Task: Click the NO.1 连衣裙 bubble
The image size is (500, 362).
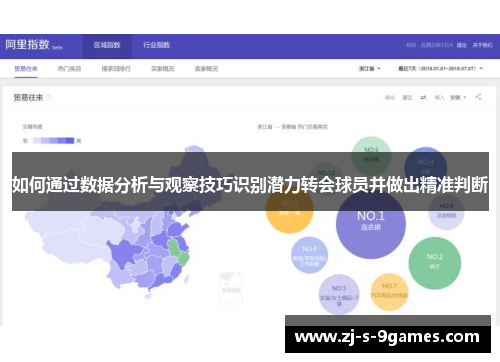Action: pos(371,223)
